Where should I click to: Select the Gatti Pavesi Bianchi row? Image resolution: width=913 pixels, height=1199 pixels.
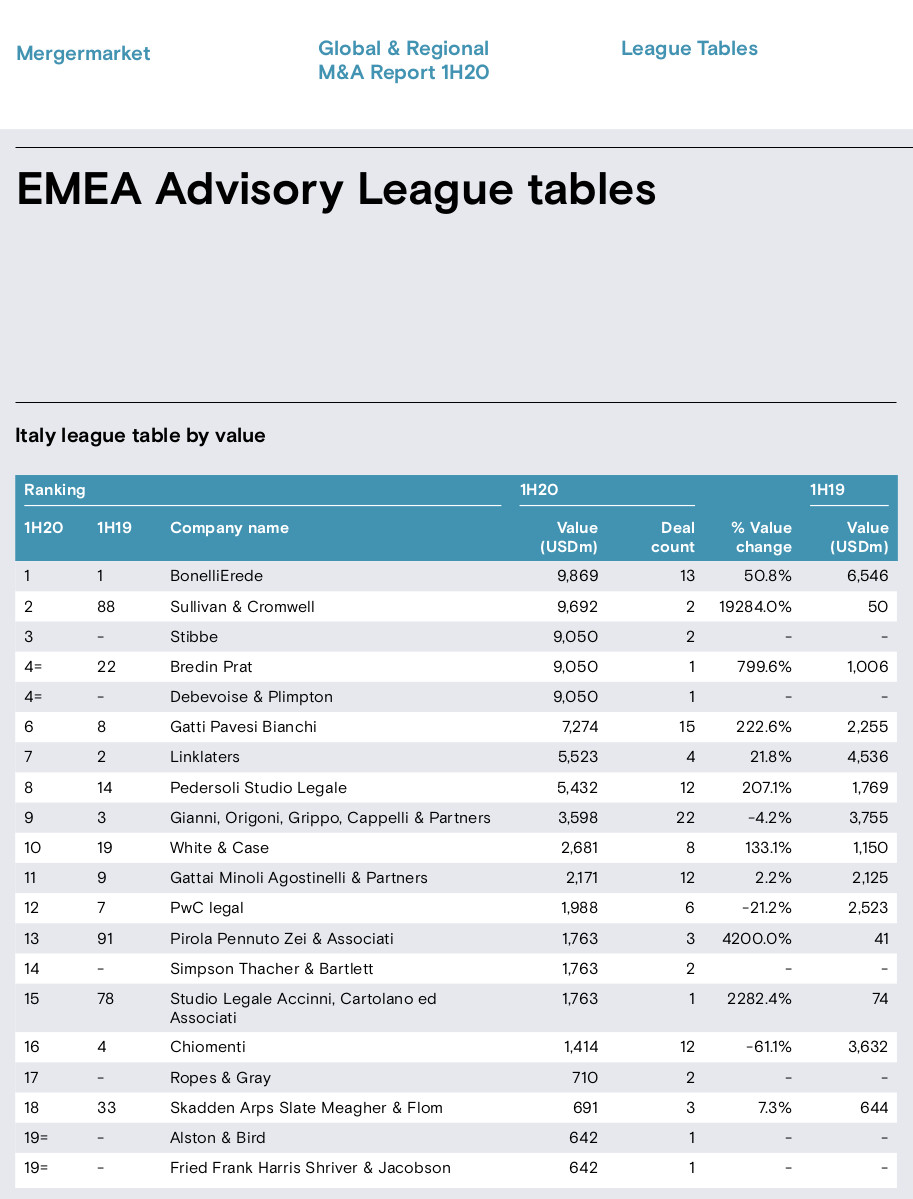tap(456, 726)
